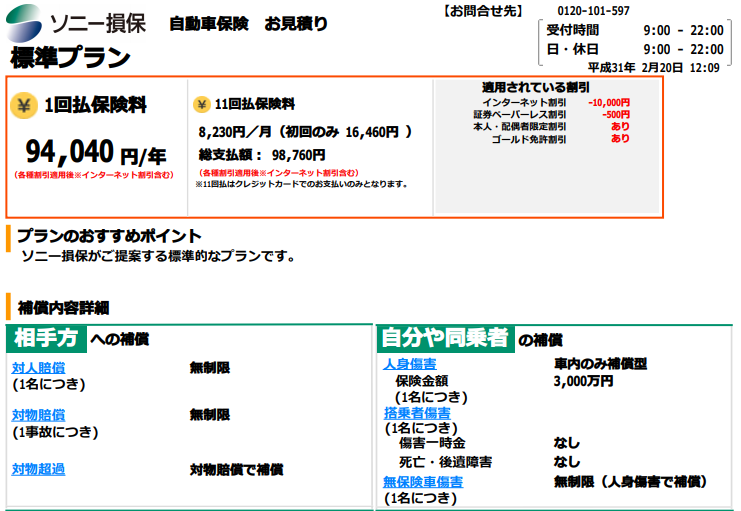Click the 本人・配偶者限定割引 label
The width and height of the screenshot is (741, 511).
(520, 126)
